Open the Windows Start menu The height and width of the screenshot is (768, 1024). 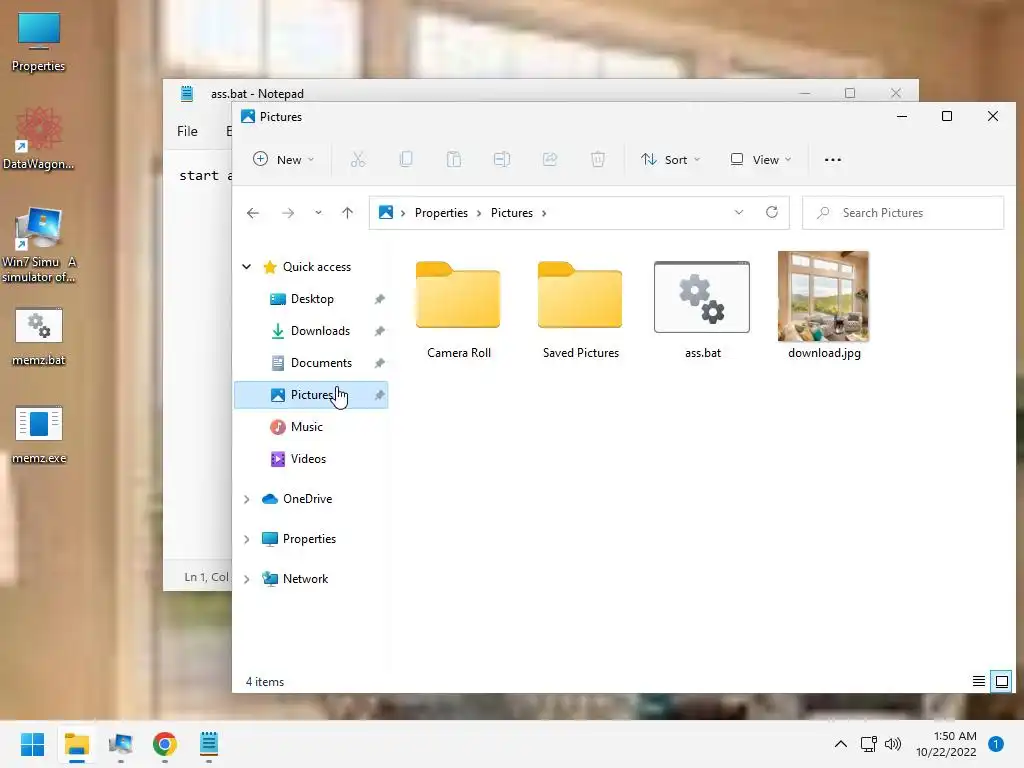pos(32,744)
